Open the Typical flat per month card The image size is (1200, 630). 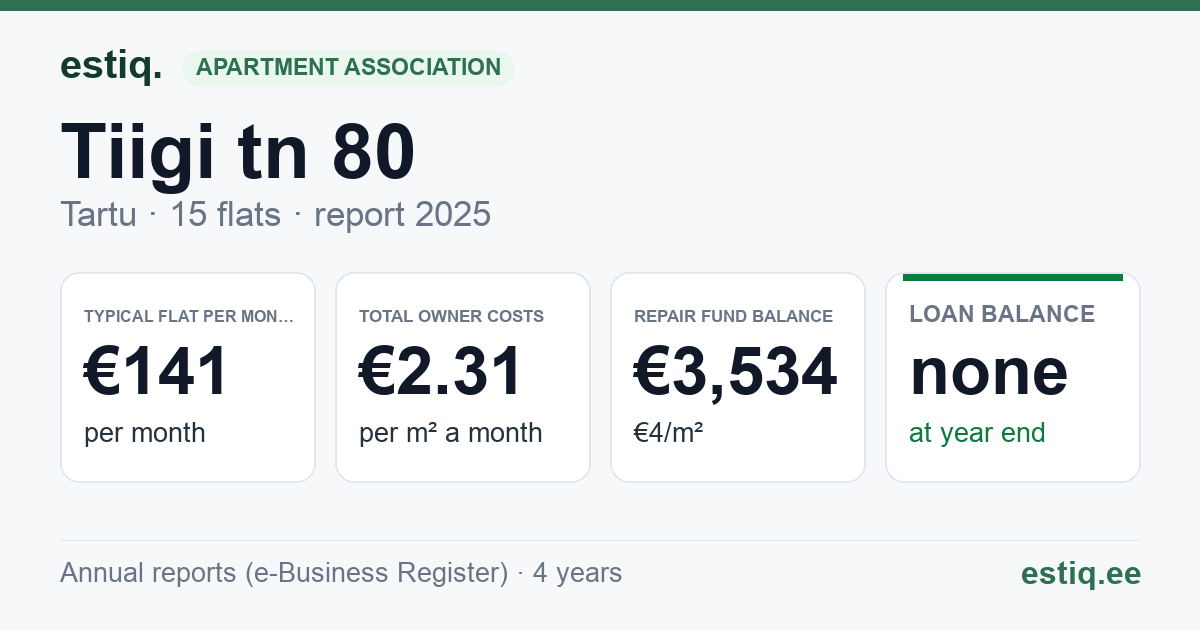pos(188,377)
